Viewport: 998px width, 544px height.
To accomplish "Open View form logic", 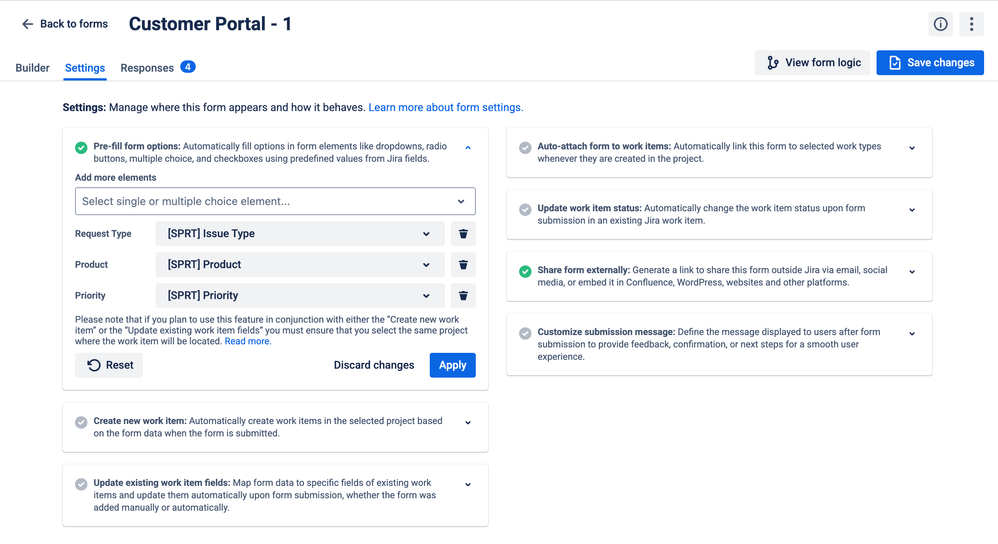I will 812,62.
